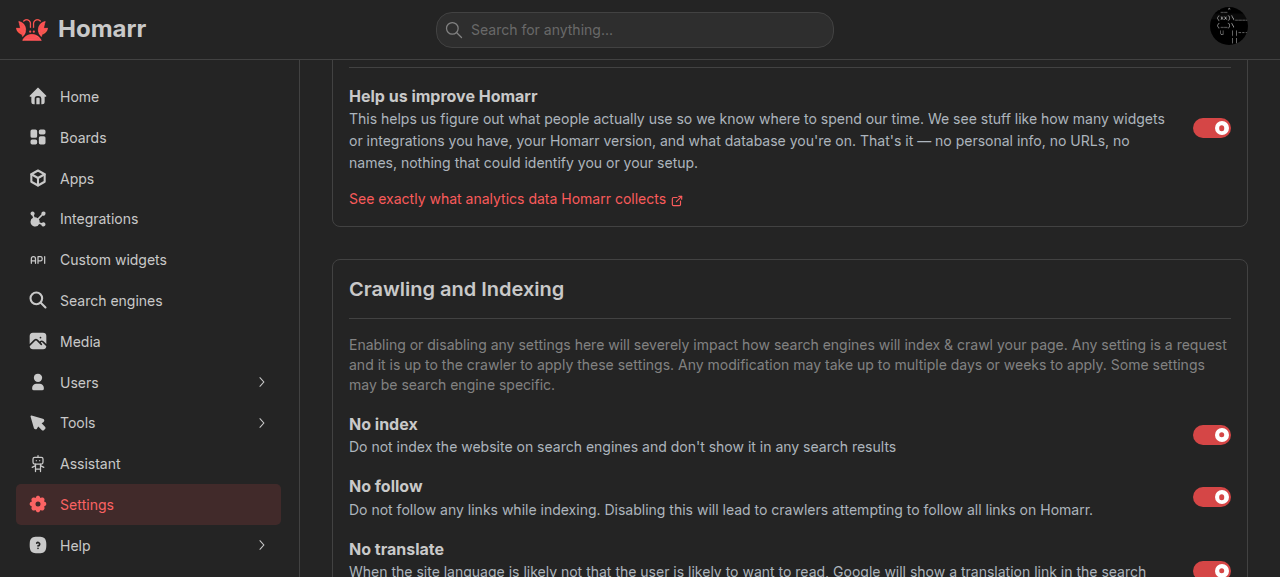This screenshot has width=1280, height=577.
Task: Click the Settings gear icon
Action: [x=38, y=505]
